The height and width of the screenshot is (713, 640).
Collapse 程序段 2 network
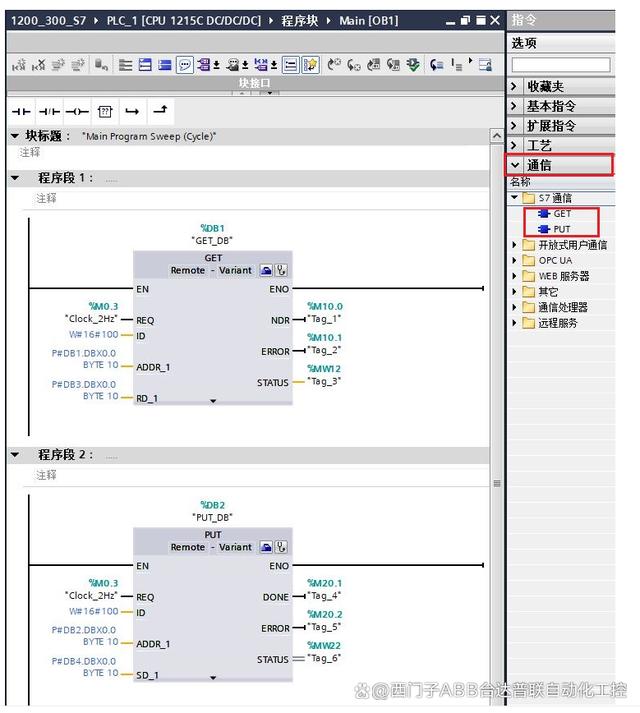point(15,454)
